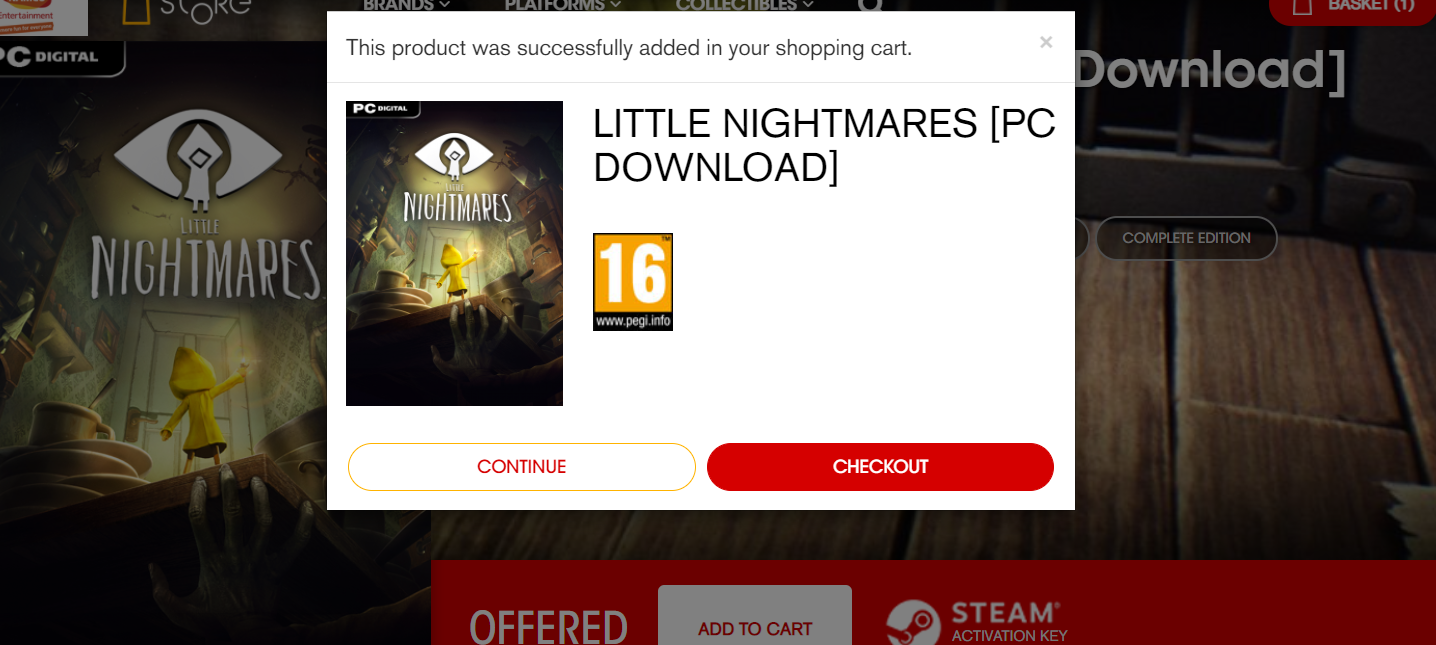
Task: Open the BASKET (1) button
Action: point(1352,6)
